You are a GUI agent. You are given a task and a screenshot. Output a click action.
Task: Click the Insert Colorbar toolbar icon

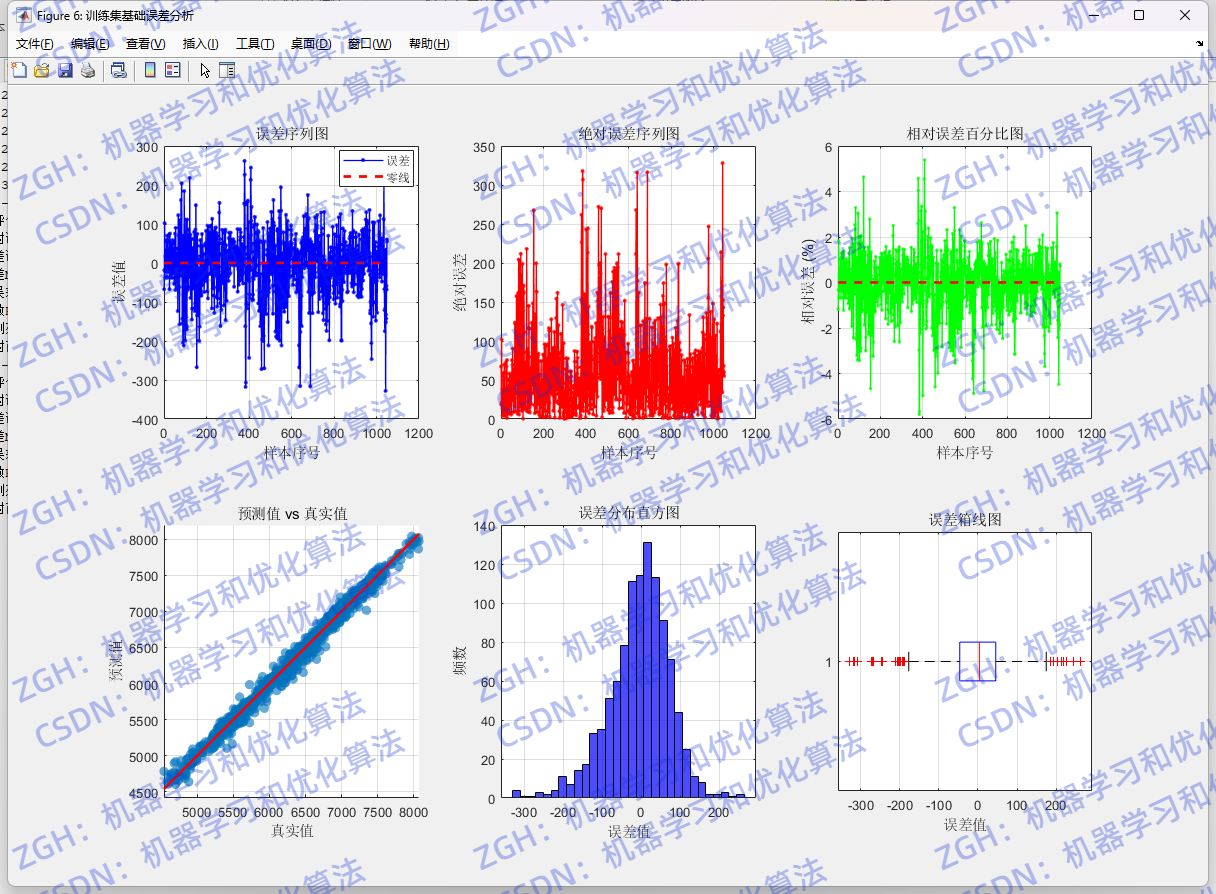pyautogui.click(x=150, y=70)
